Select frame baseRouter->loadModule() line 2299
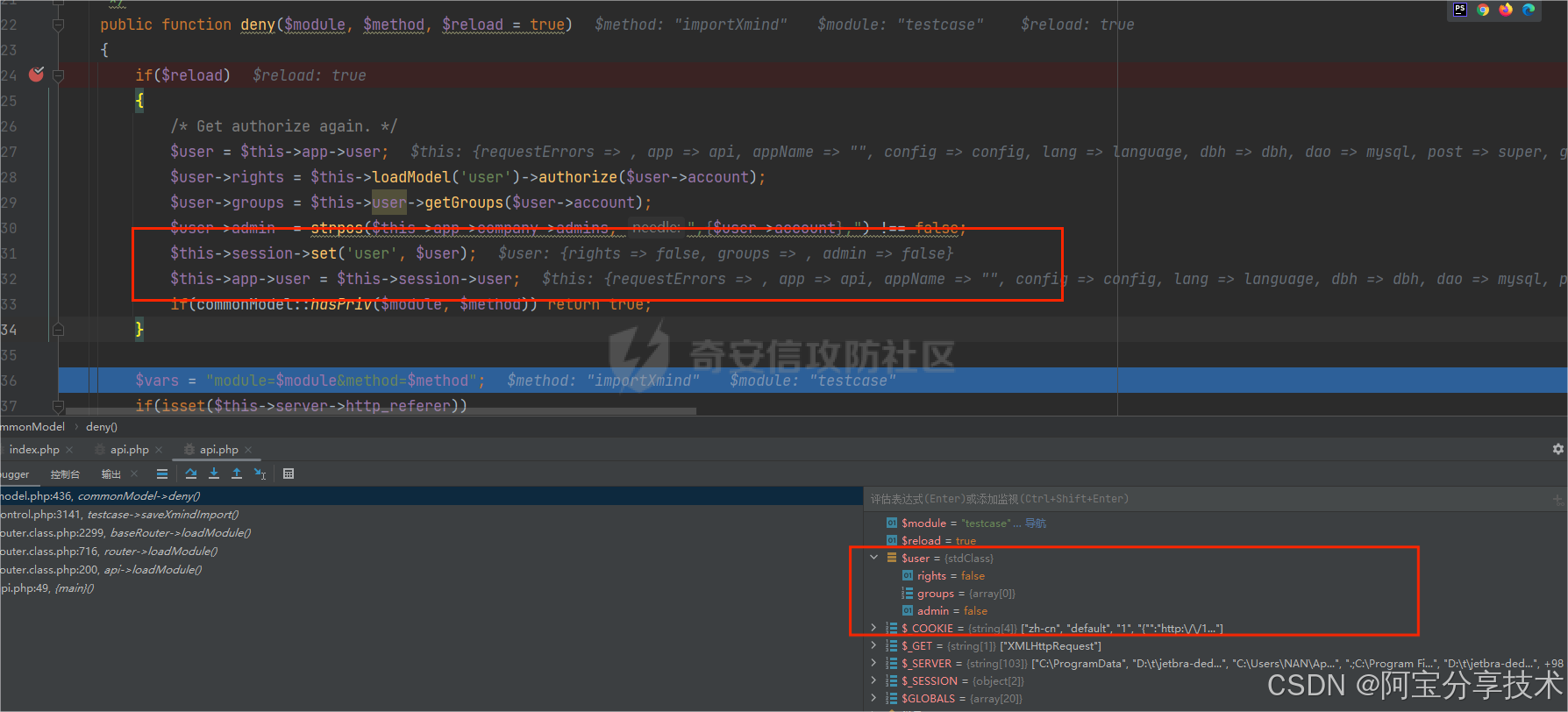Viewport: 1568px width, 712px height. tap(431, 533)
